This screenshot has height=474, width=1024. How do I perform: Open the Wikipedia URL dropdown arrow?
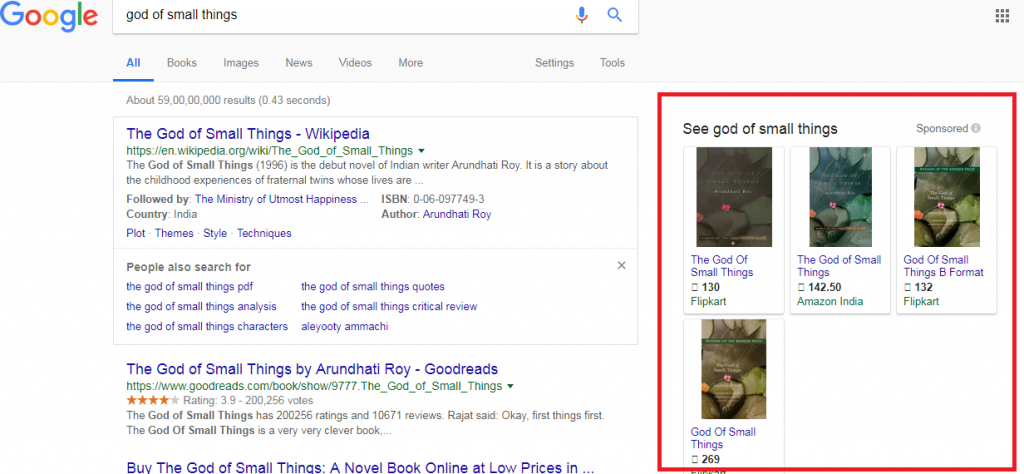(x=421, y=150)
